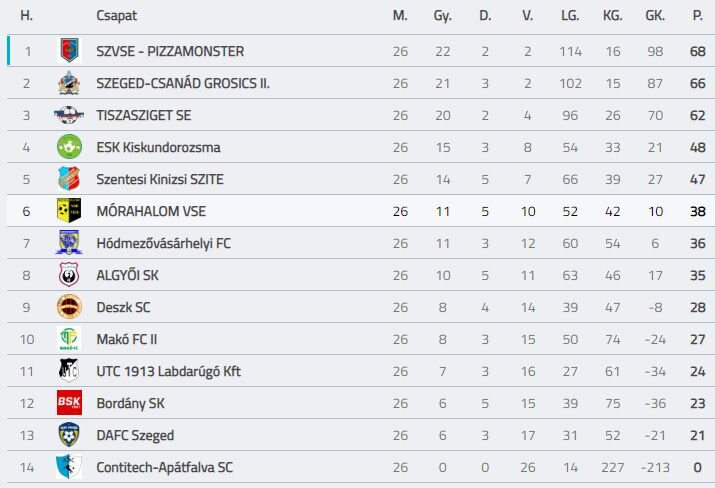Click the SZVSE - PIZZAMONSTER club logo
This screenshot has width=715, height=488.
[x=69, y=51]
